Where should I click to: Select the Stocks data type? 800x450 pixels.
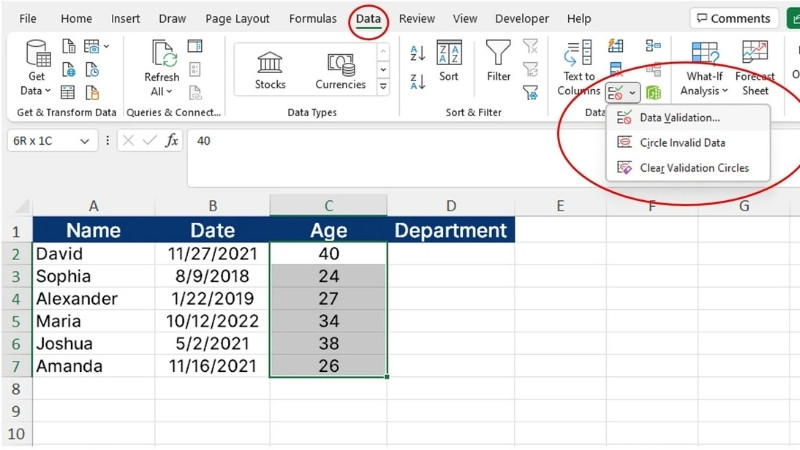270,68
